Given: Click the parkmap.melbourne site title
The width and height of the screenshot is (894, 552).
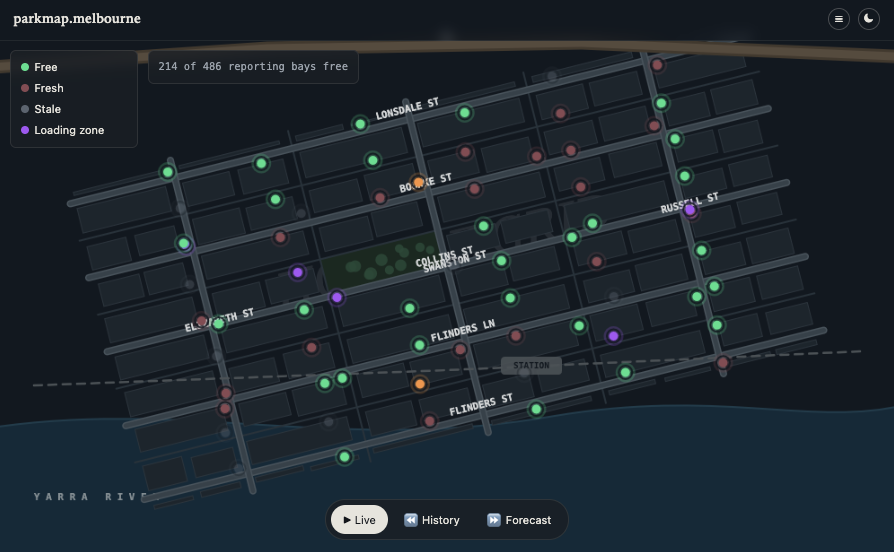Looking at the screenshot, I should [77, 19].
